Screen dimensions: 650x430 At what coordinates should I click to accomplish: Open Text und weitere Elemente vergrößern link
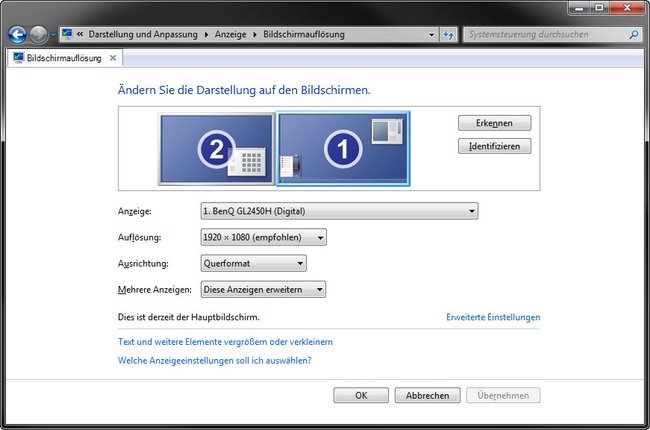(225, 342)
